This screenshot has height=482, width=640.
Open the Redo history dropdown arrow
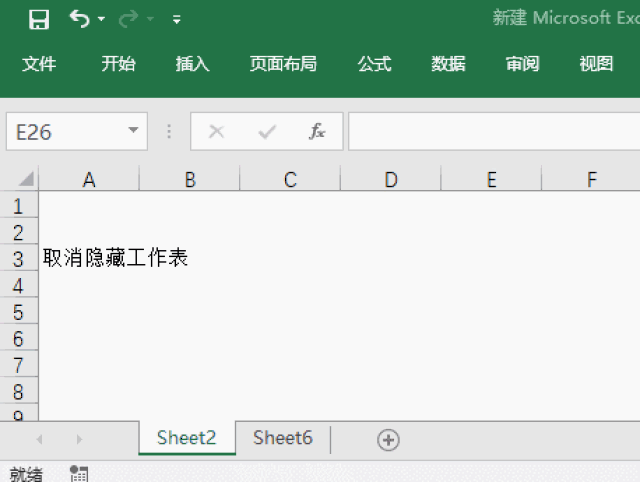[x=150, y=19]
